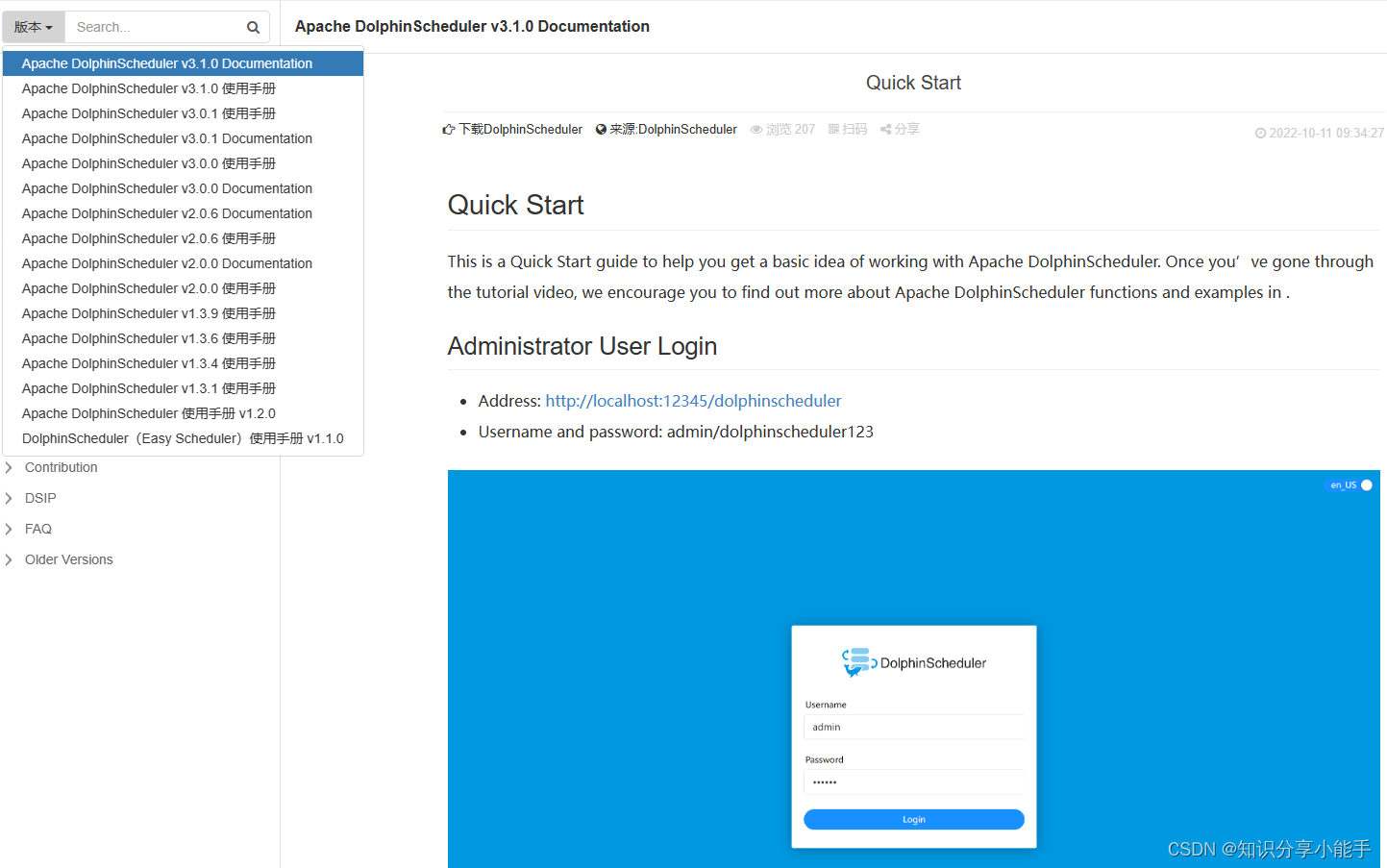1387x868 pixels.
Task: Select Apache DolphinScheduler v3.0.1 使用手册
Action: [x=183, y=113]
